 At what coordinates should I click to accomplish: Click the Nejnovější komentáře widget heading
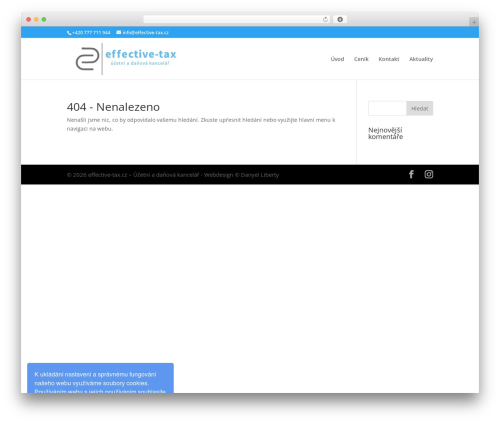click(x=386, y=133)
